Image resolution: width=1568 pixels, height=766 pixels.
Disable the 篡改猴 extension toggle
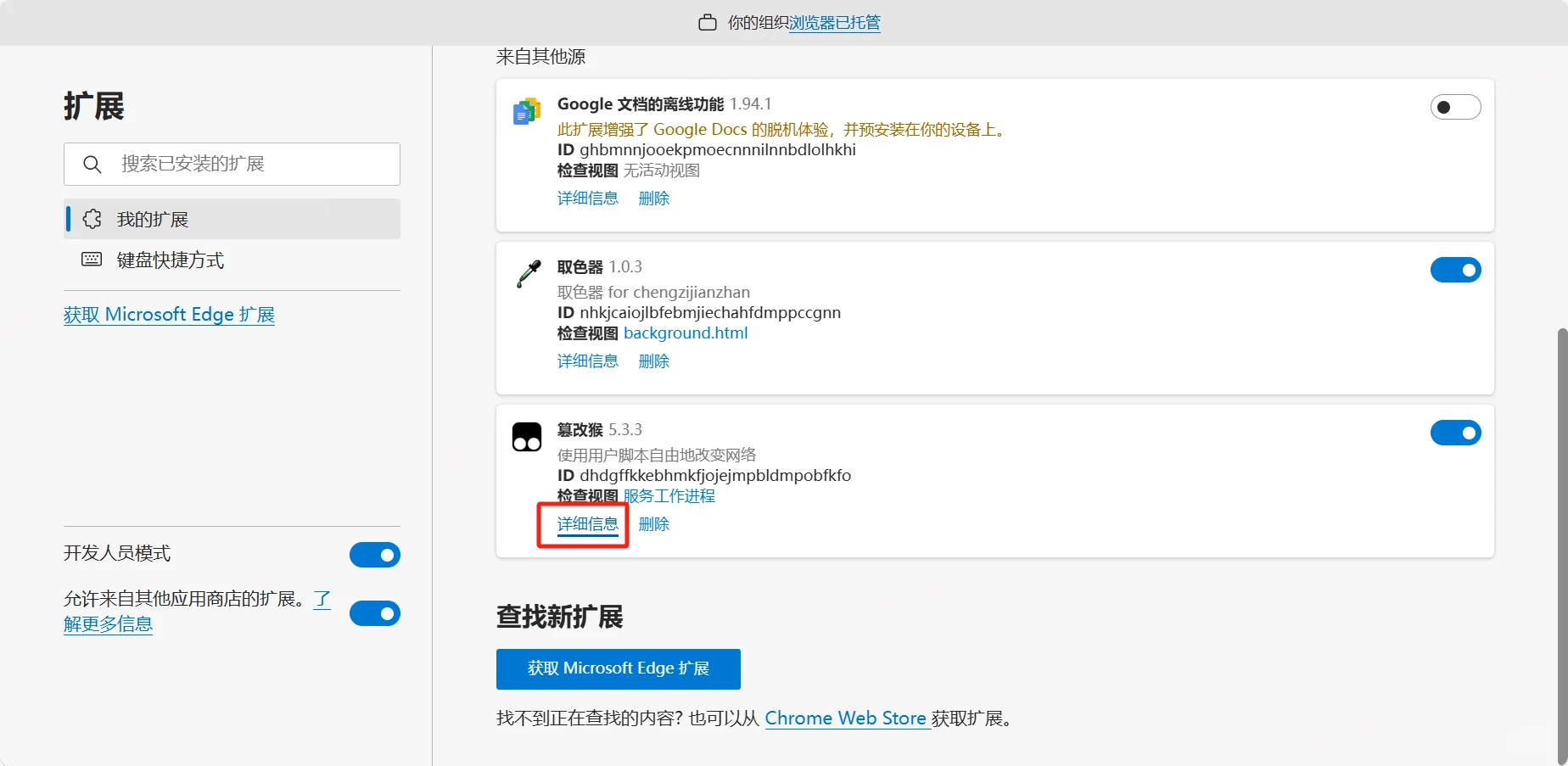[x=1455, y=433]
